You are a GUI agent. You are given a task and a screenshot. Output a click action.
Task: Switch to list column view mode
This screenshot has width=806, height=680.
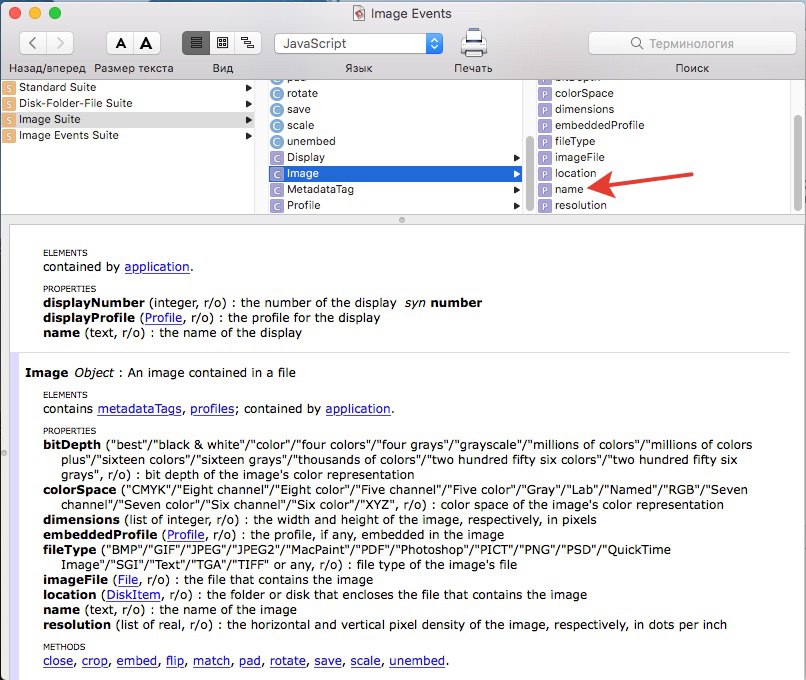coord(196,43)
